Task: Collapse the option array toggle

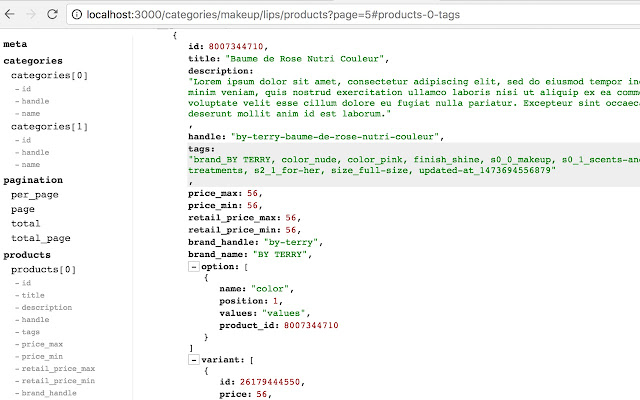Action: (x=193, y=267)
